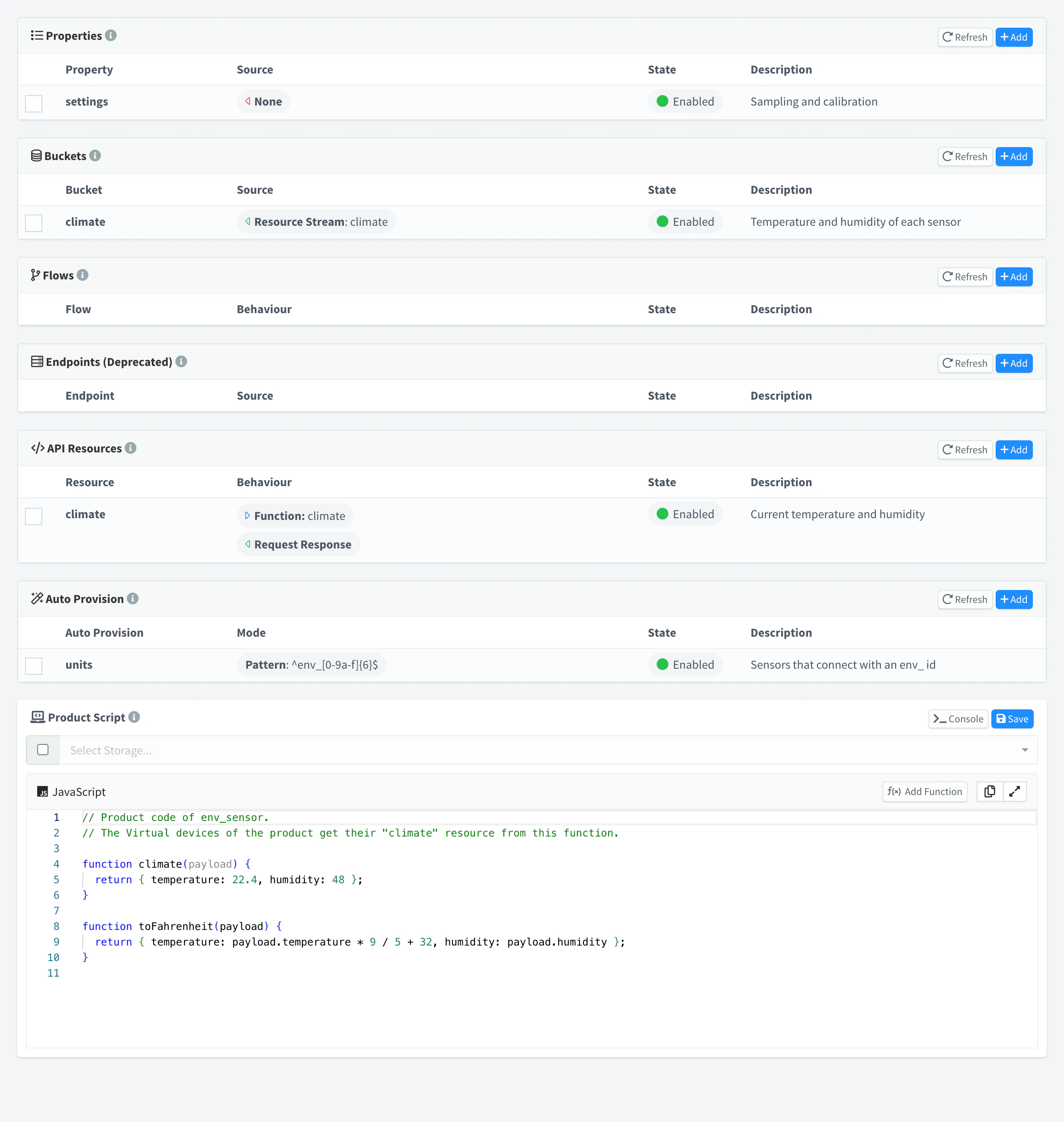The height and width of the screenshot is (1122, 1064).
Task: Click the Product Script info icon
Action: coord(135,717)
